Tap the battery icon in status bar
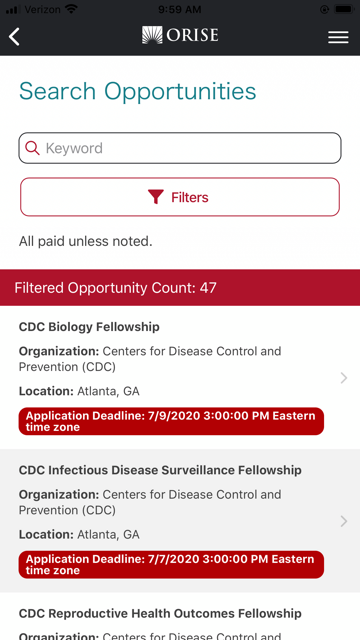The height and width of the screenshot is (640, 360). coord(344,9)
